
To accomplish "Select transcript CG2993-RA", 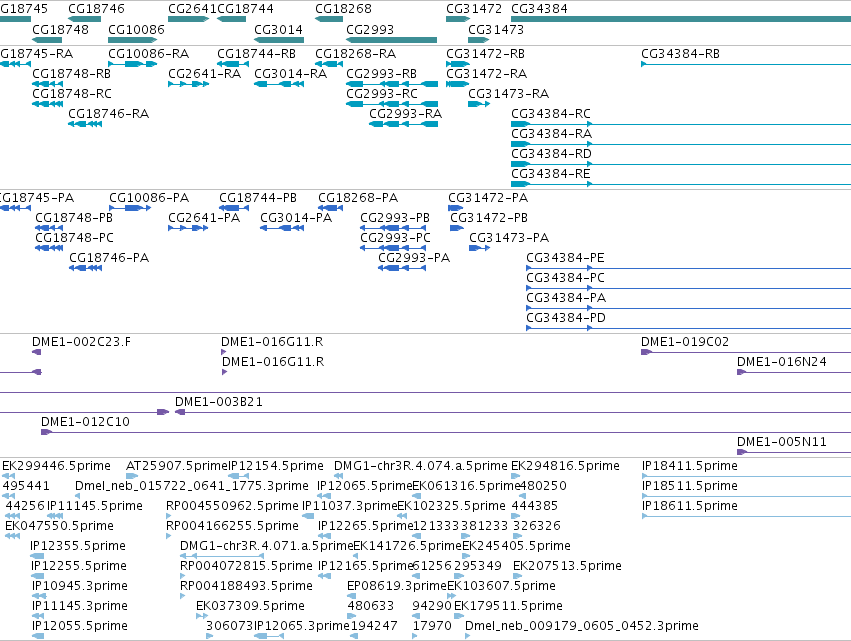I will tap(403, 124).
